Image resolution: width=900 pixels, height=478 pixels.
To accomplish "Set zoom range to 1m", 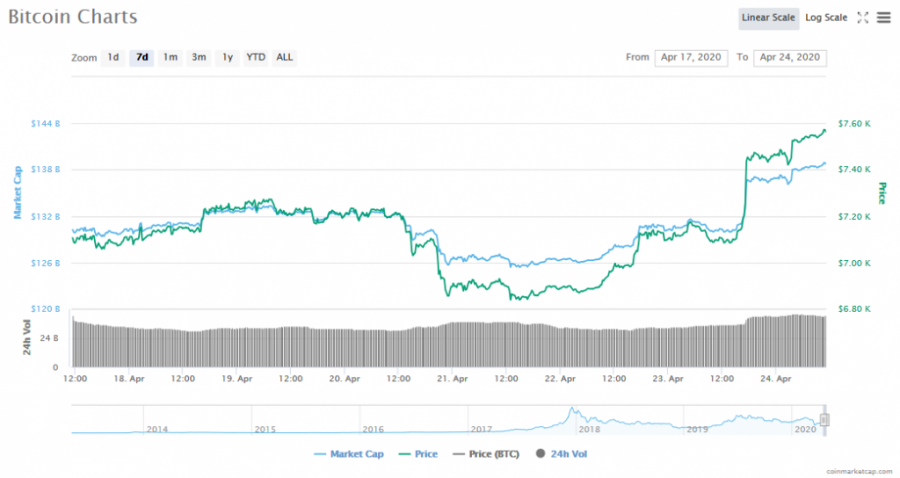I will coord(170,57).
